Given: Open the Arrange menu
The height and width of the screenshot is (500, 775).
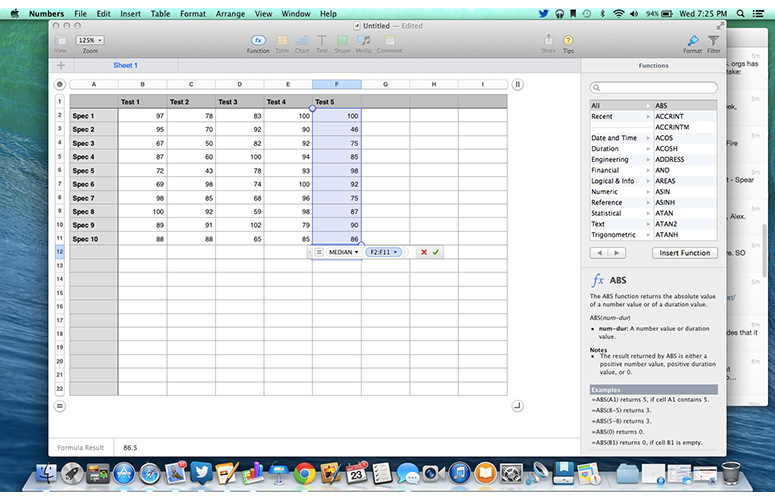Looking at the screenshot, I should 230,13.
